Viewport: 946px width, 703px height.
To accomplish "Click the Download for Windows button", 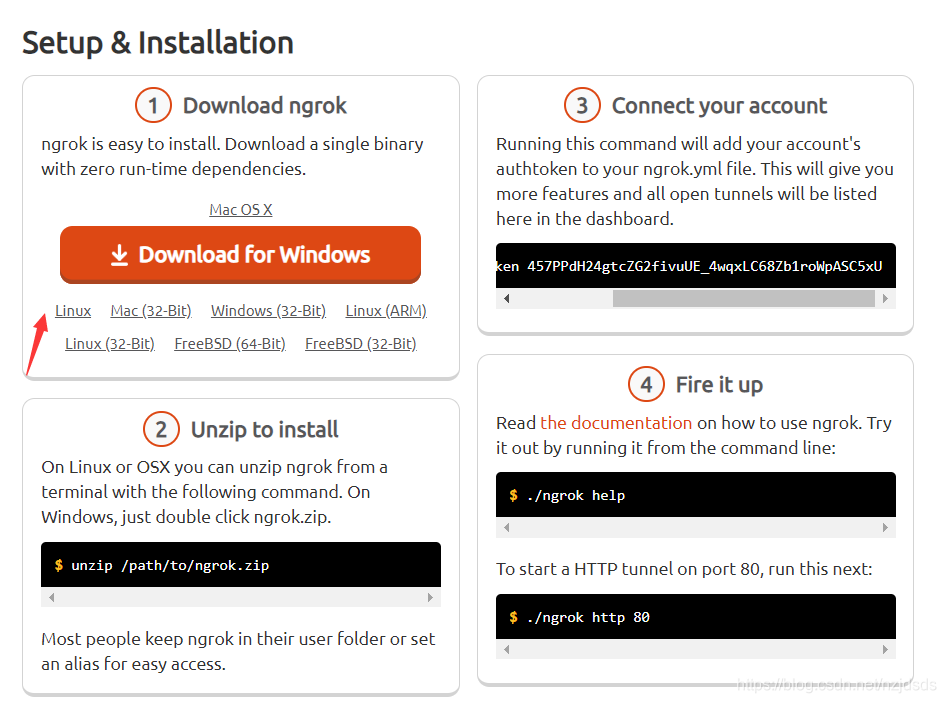I will point(240,255).
